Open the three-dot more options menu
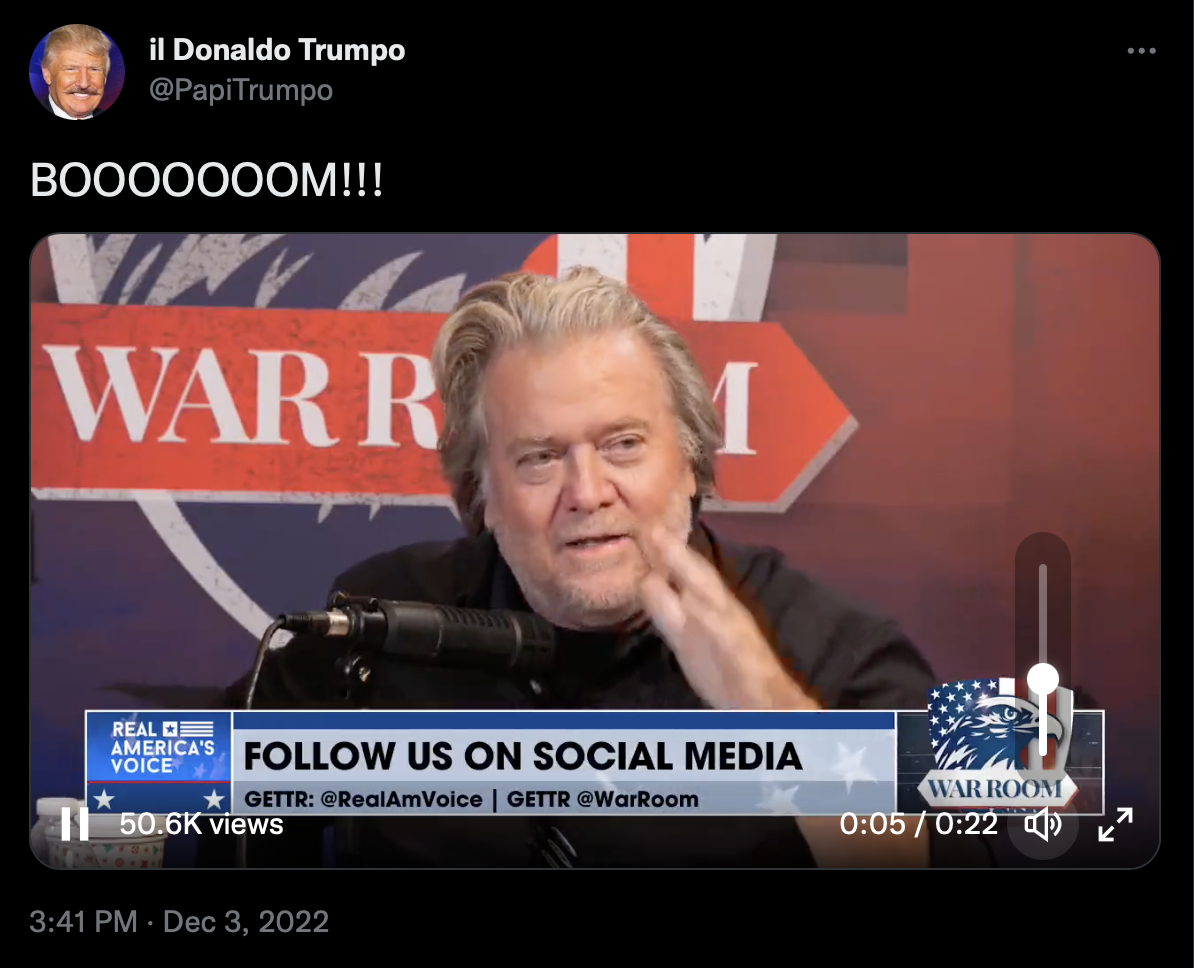Viewport: 1194px width, 968px height. (x=1141, y=50)
